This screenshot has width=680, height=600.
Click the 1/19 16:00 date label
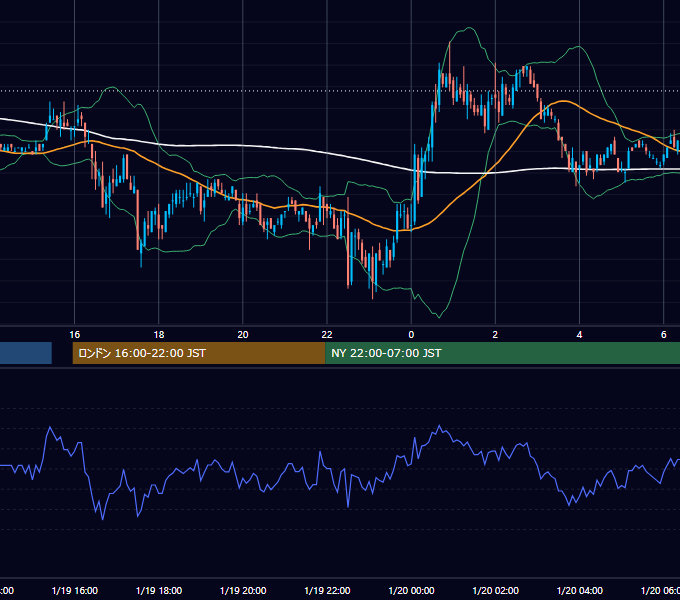75,590
